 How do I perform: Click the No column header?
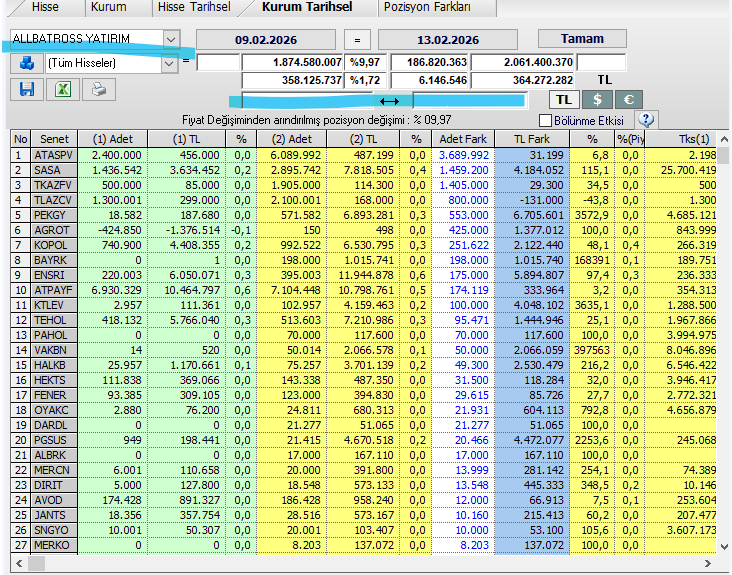click(x=21, y=139)
